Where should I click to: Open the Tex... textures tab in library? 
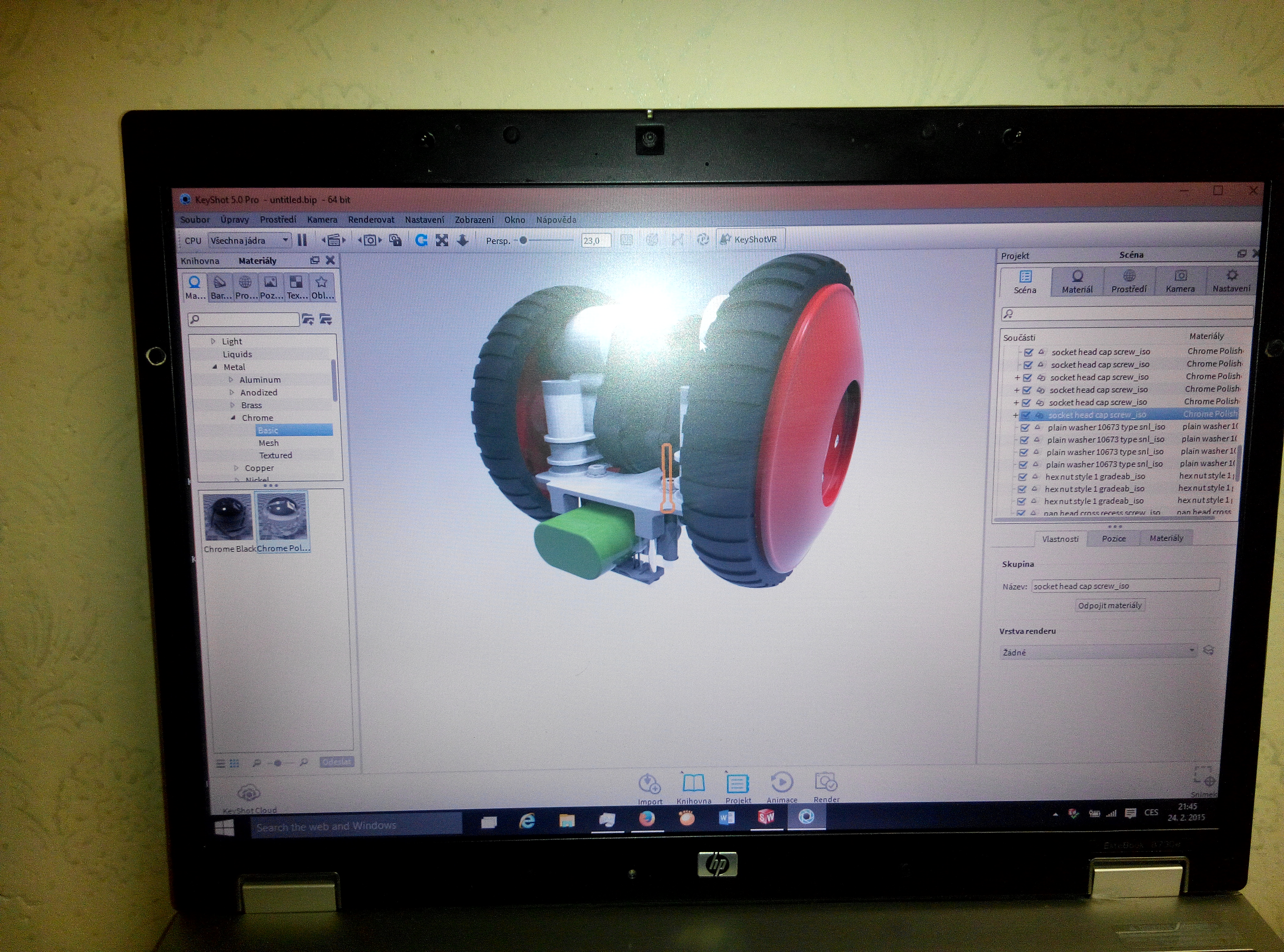pyautogui.click(x=296, y=287)
